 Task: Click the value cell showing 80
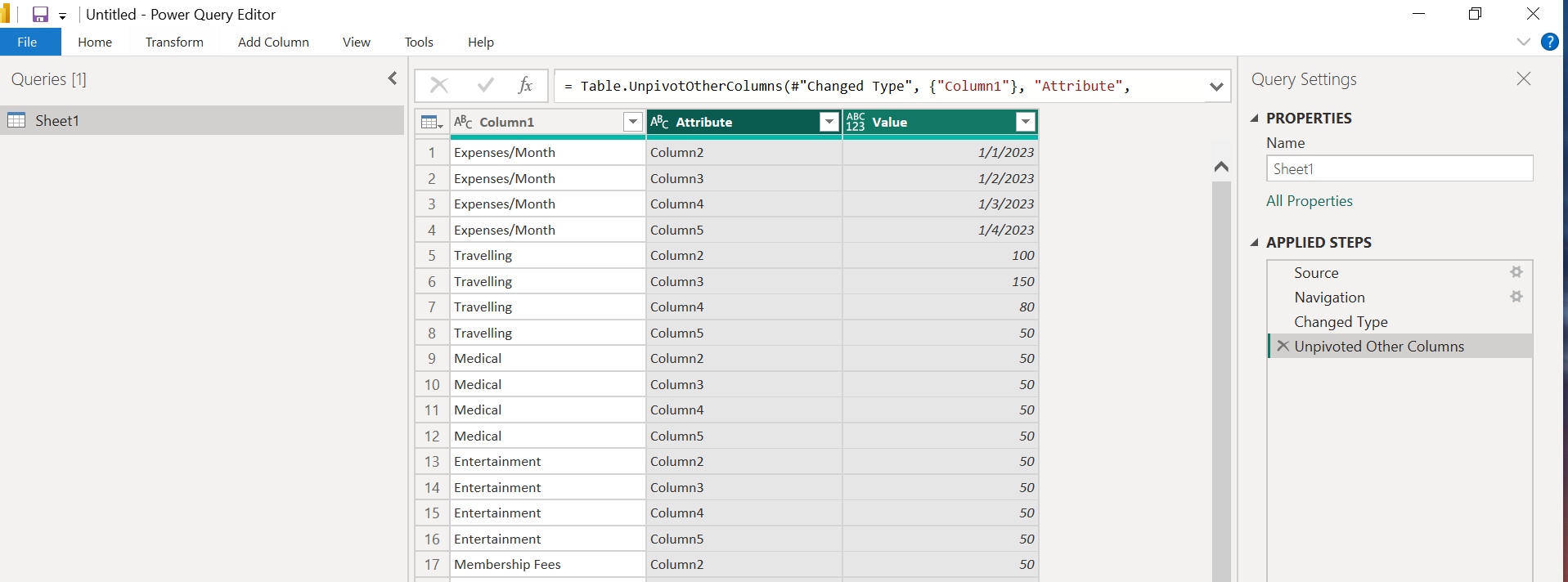(x=941, y=307)
